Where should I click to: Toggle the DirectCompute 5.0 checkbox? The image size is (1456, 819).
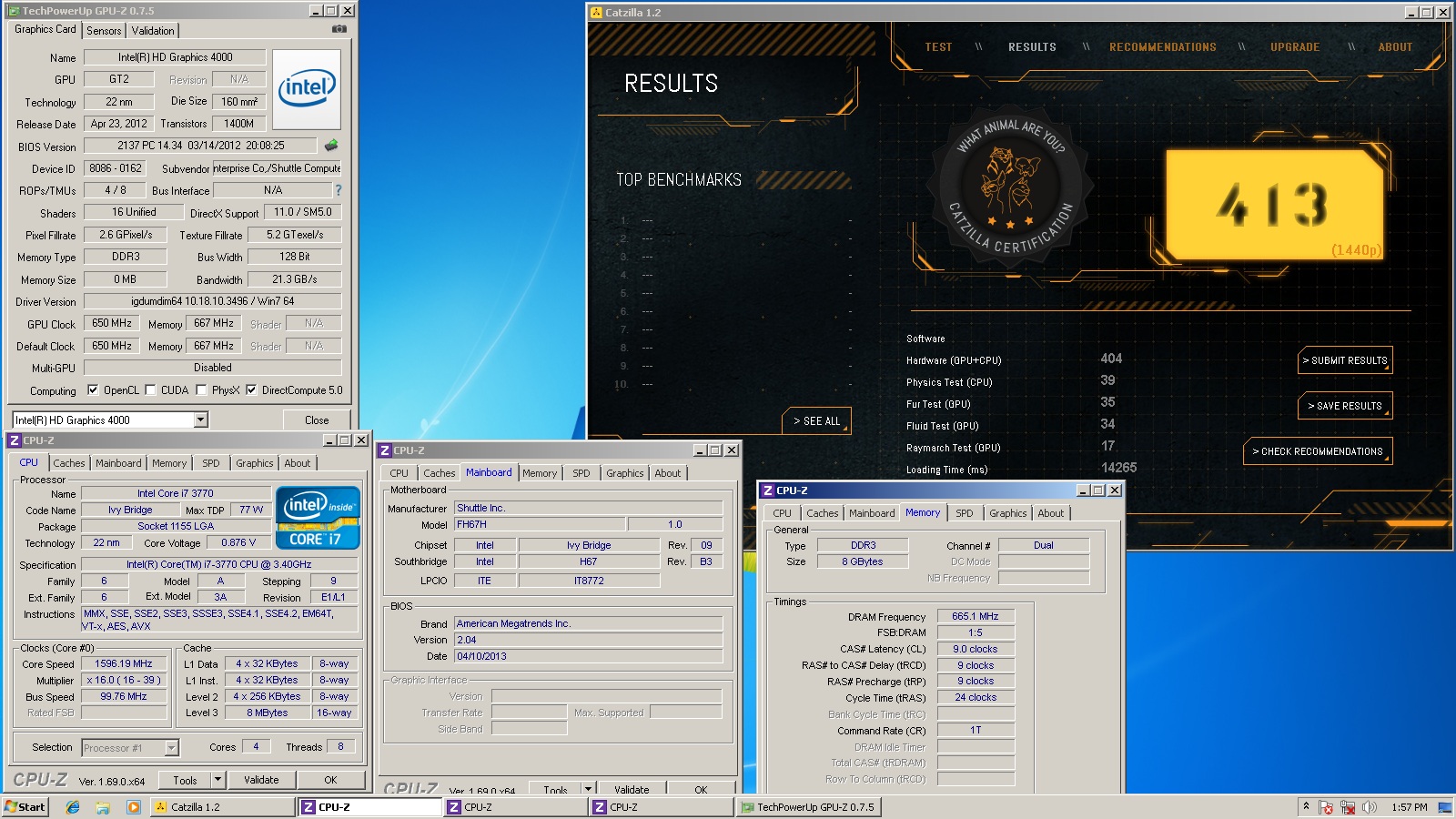pyautogui.click(x=251, y=390)
